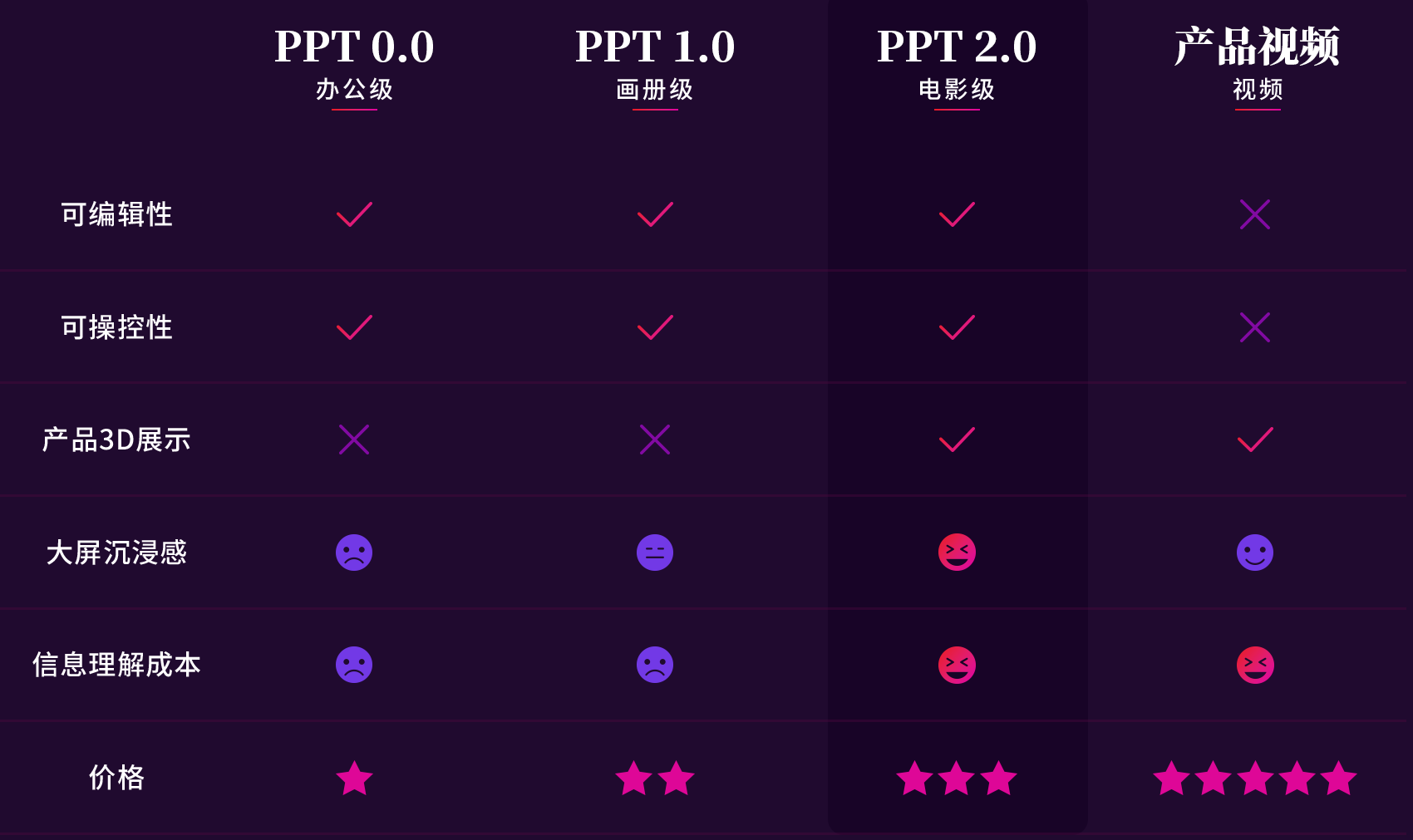
Task: Click the laughing face for 大屏沉浸感 under PPT 2.0
Action: point(957,553)
